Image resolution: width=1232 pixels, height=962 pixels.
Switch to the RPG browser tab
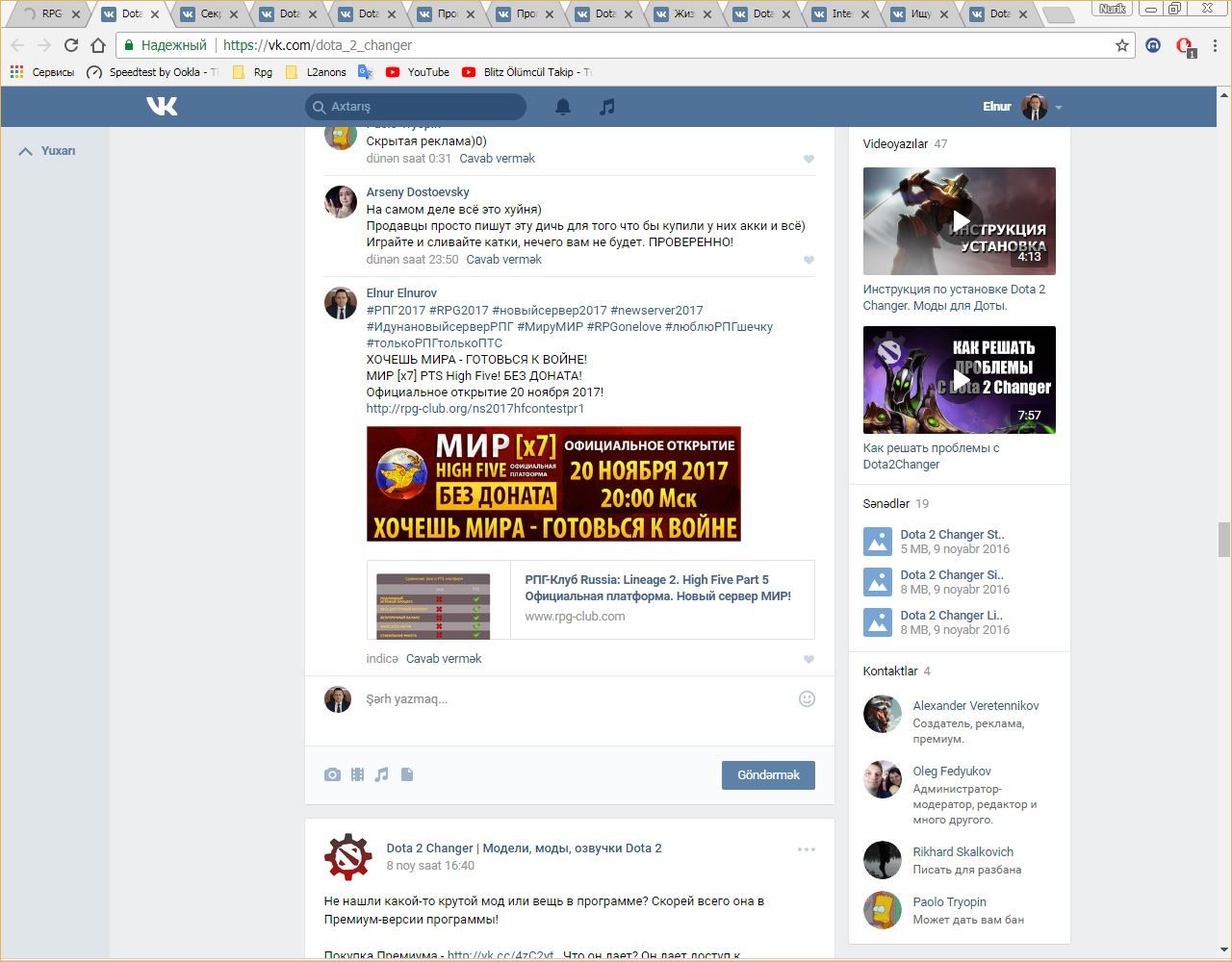(x=52, y=14)
